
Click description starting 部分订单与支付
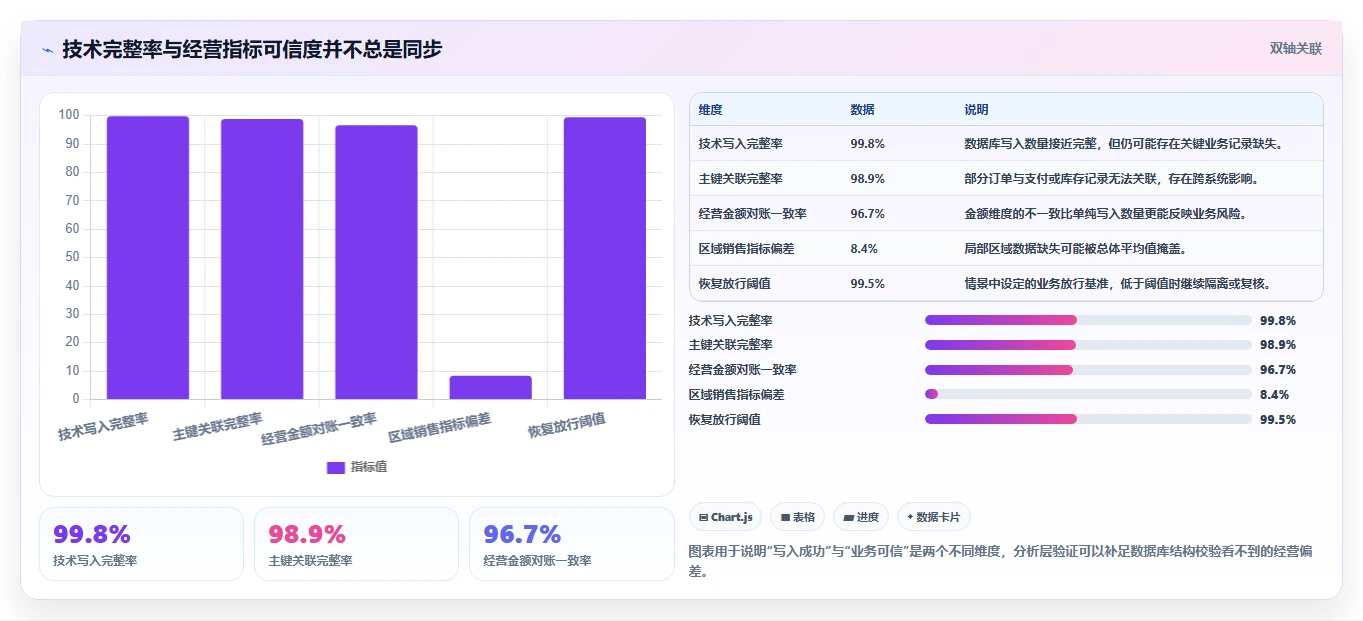[x=1111, y=179]
